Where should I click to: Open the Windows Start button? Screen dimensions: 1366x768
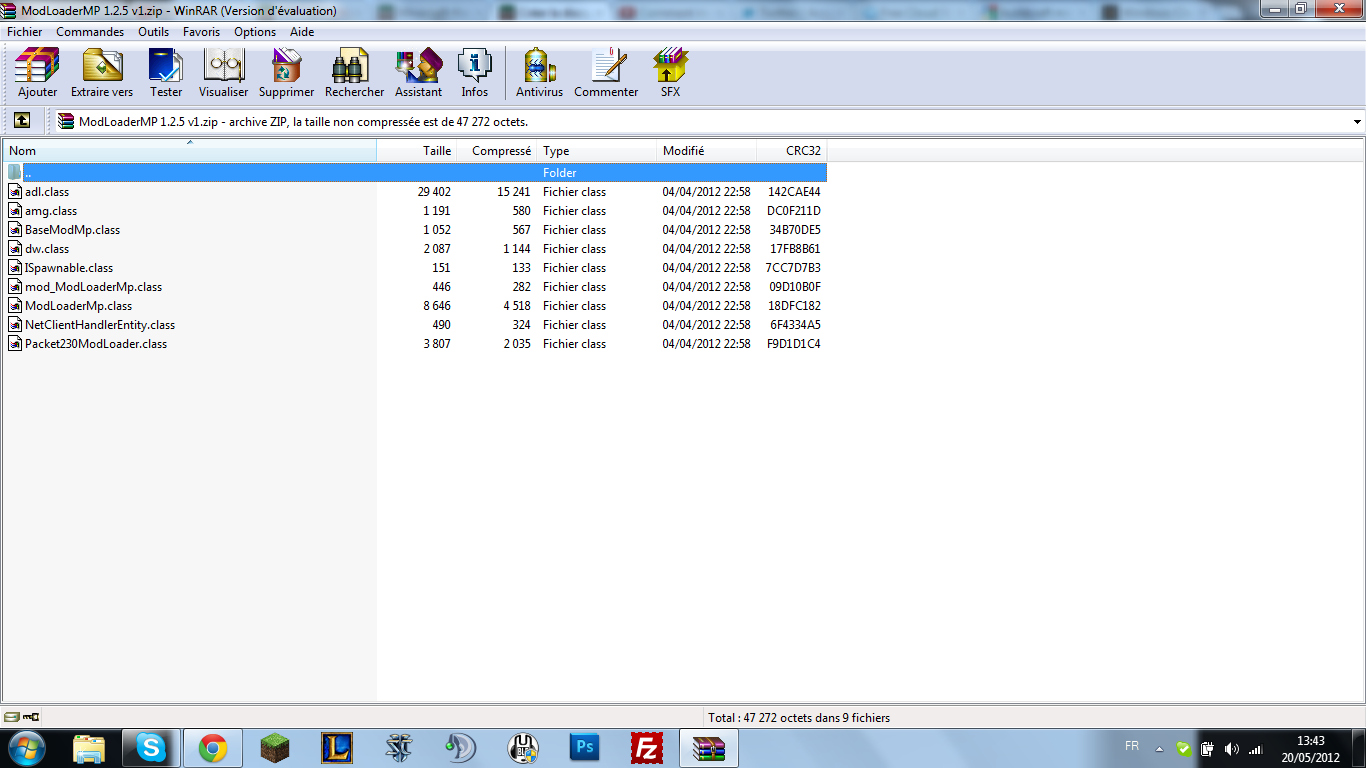[x=26, y=748]
